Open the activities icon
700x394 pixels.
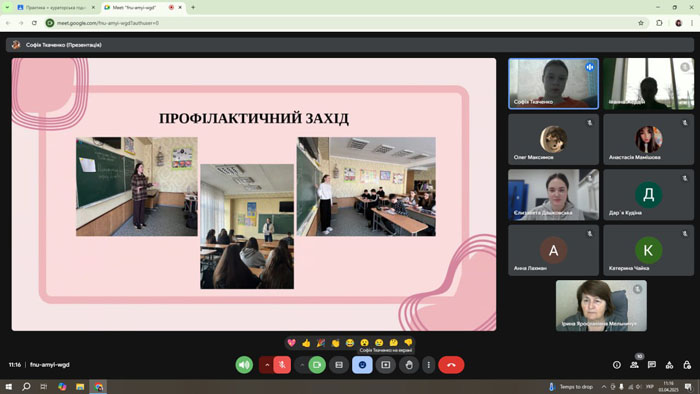point(669,365)
